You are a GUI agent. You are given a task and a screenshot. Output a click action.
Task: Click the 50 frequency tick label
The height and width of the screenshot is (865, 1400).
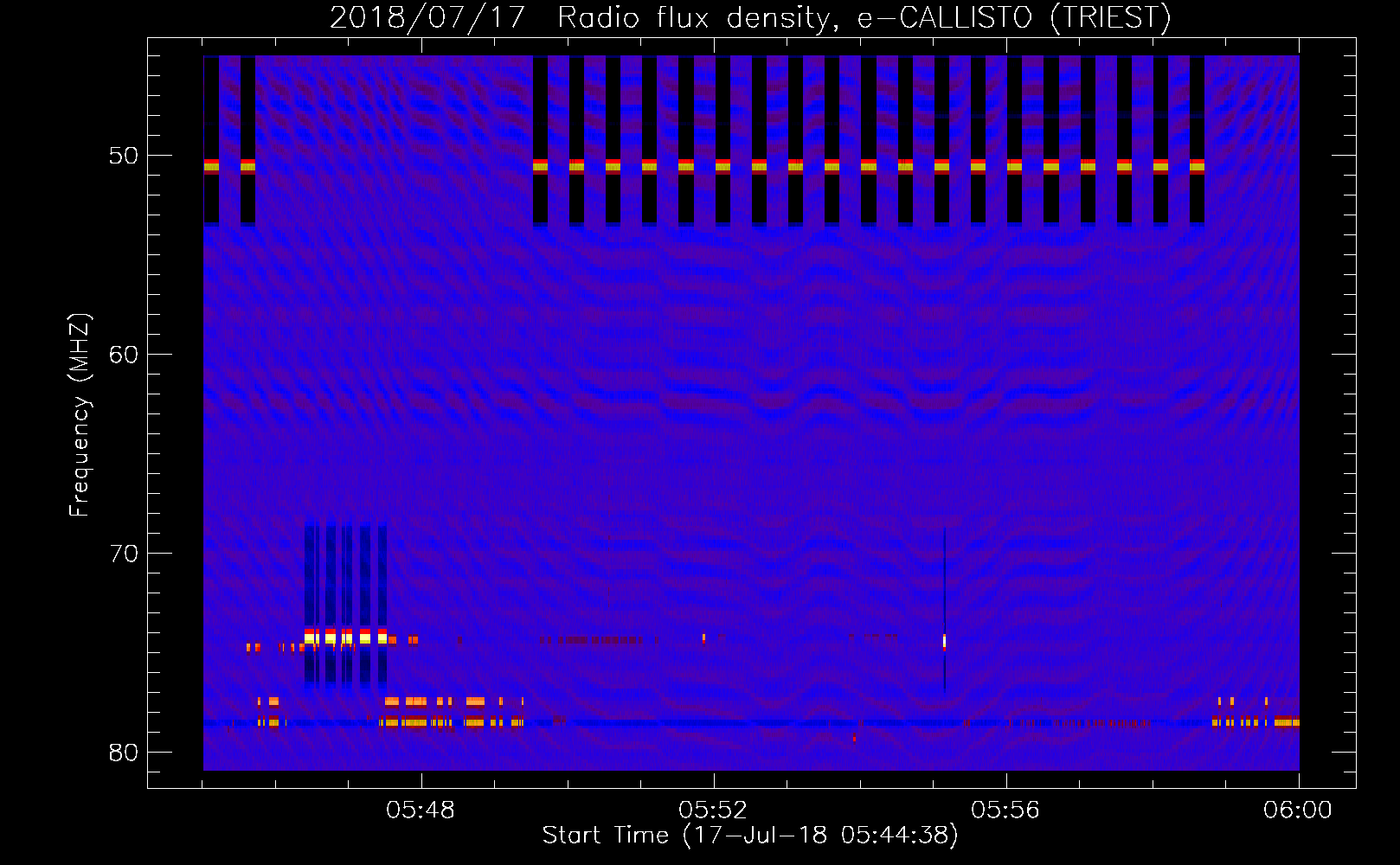point(124,156)
